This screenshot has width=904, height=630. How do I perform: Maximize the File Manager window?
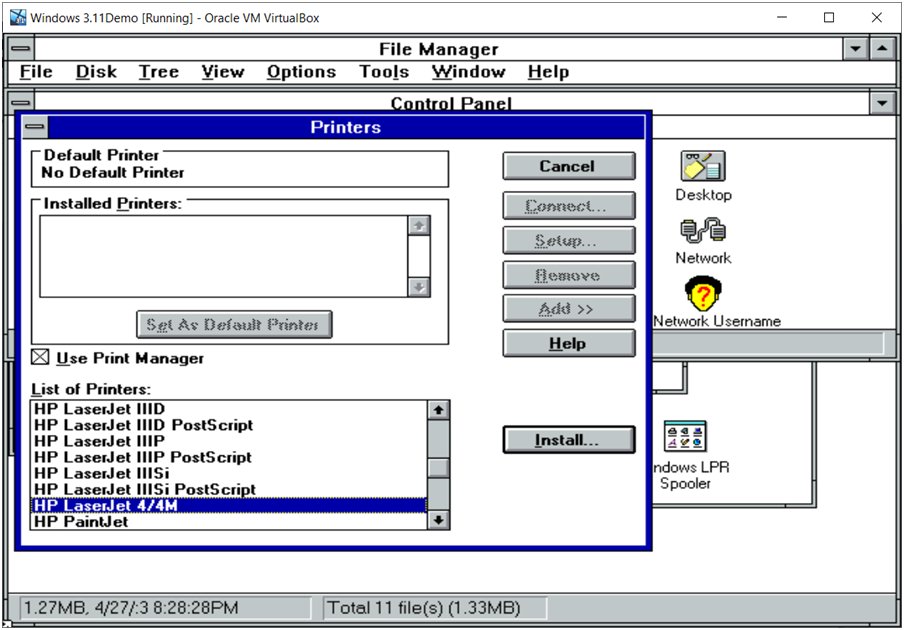(882, 49)
